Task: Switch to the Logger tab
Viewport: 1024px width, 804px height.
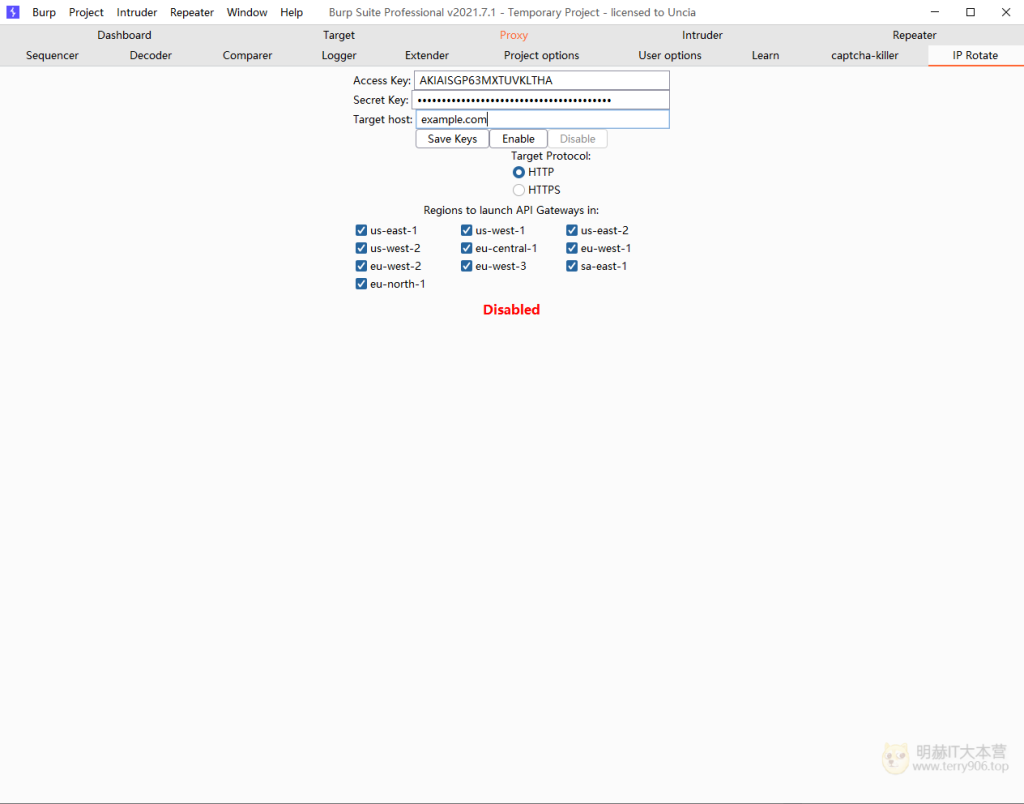Action: [339, 56]
